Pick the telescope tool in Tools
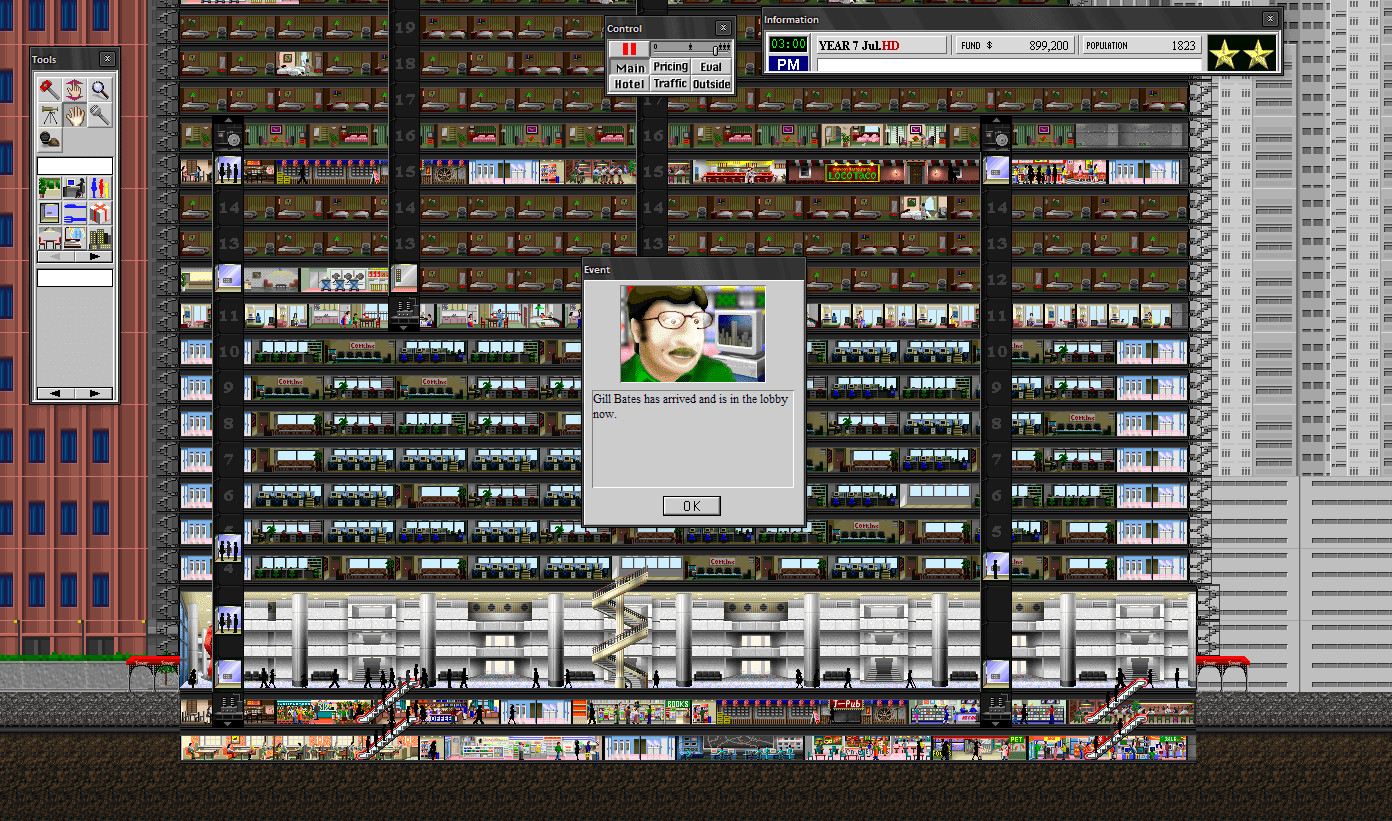This screenshot has width=1392, height=821. [50, 115]
